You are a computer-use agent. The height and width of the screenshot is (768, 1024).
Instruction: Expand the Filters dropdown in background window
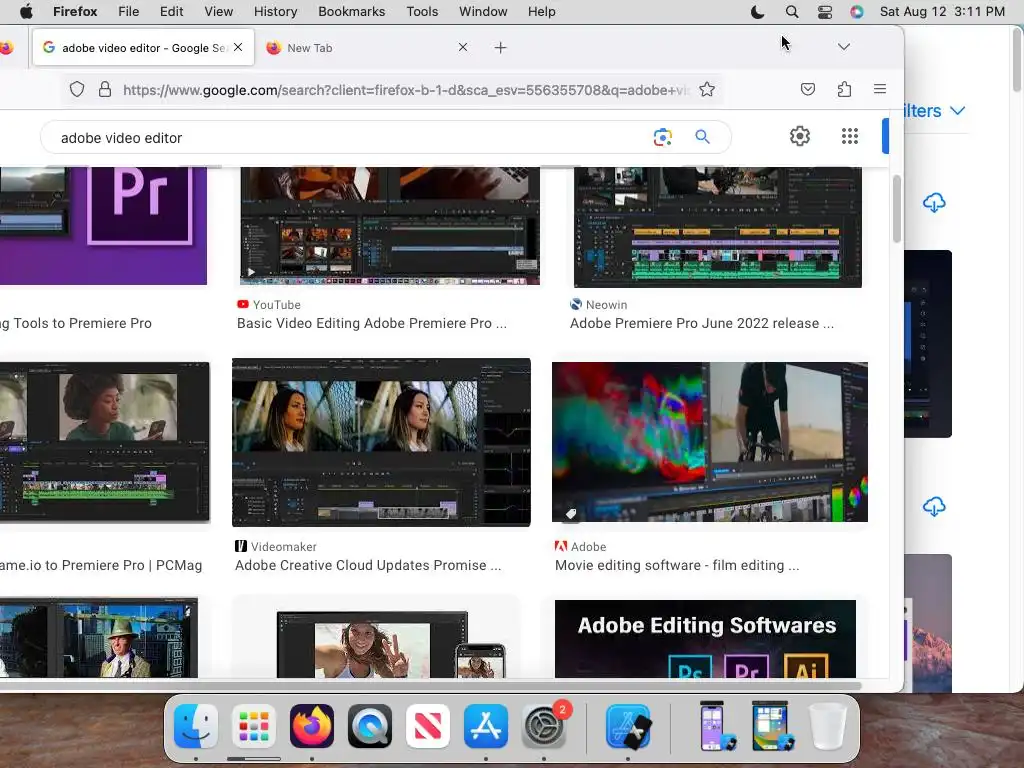(934, 111)
